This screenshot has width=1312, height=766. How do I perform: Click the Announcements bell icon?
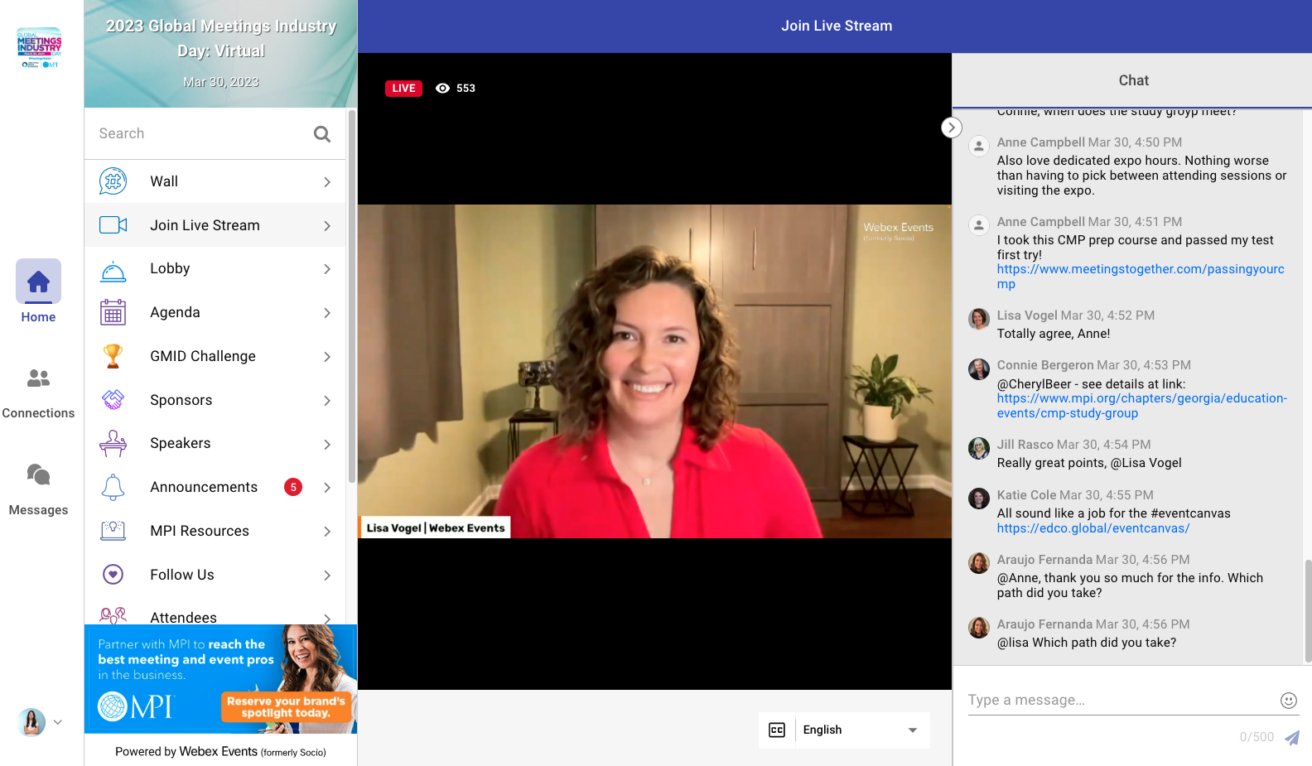pos(113,487)
